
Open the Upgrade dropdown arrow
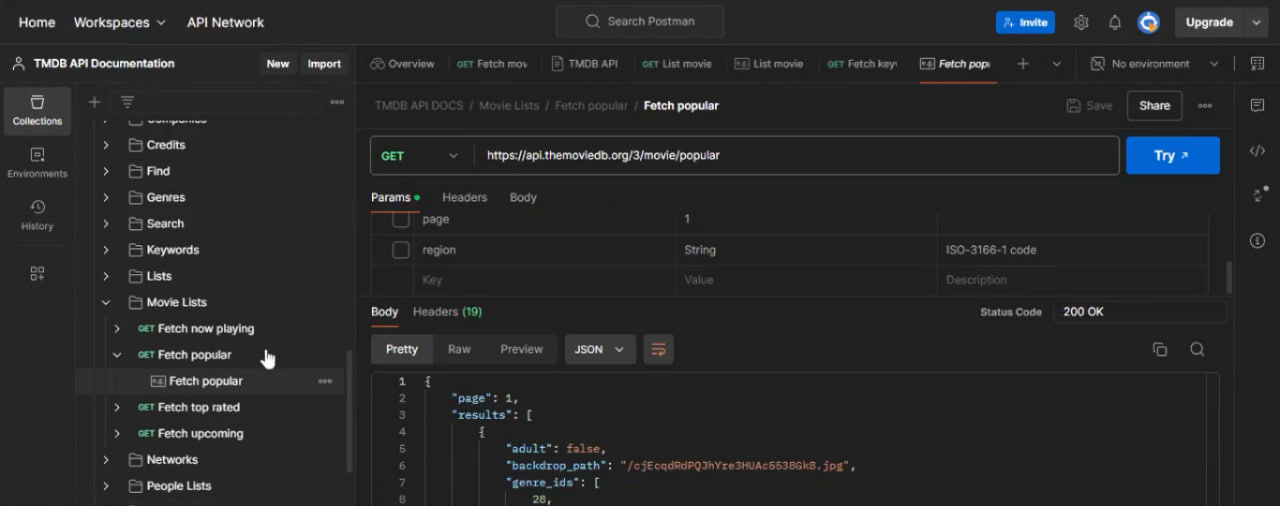[1257, 22]
